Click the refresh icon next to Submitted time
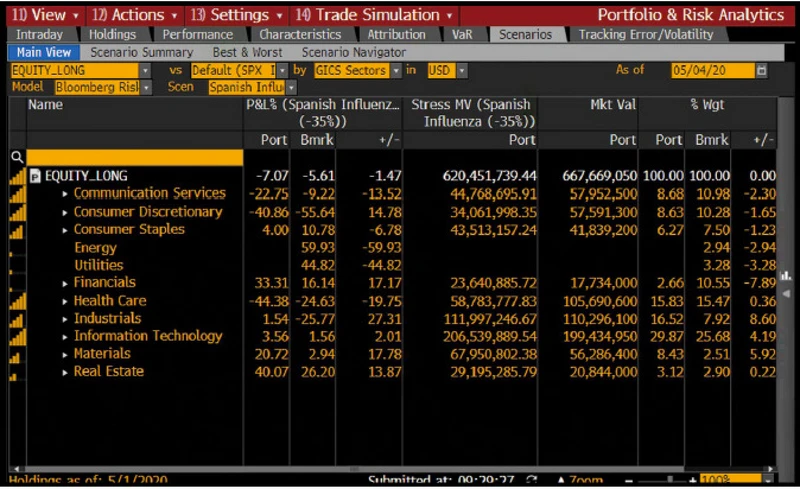The image size is (800, 489). pyautogui.click(x=531, y=481)
